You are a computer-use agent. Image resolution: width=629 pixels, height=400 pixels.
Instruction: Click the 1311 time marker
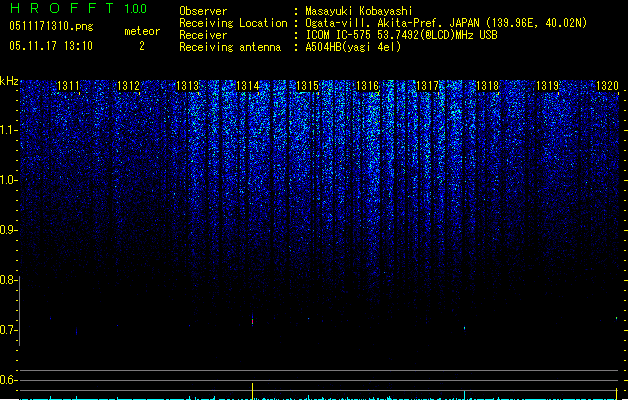(x=68, y=86)
